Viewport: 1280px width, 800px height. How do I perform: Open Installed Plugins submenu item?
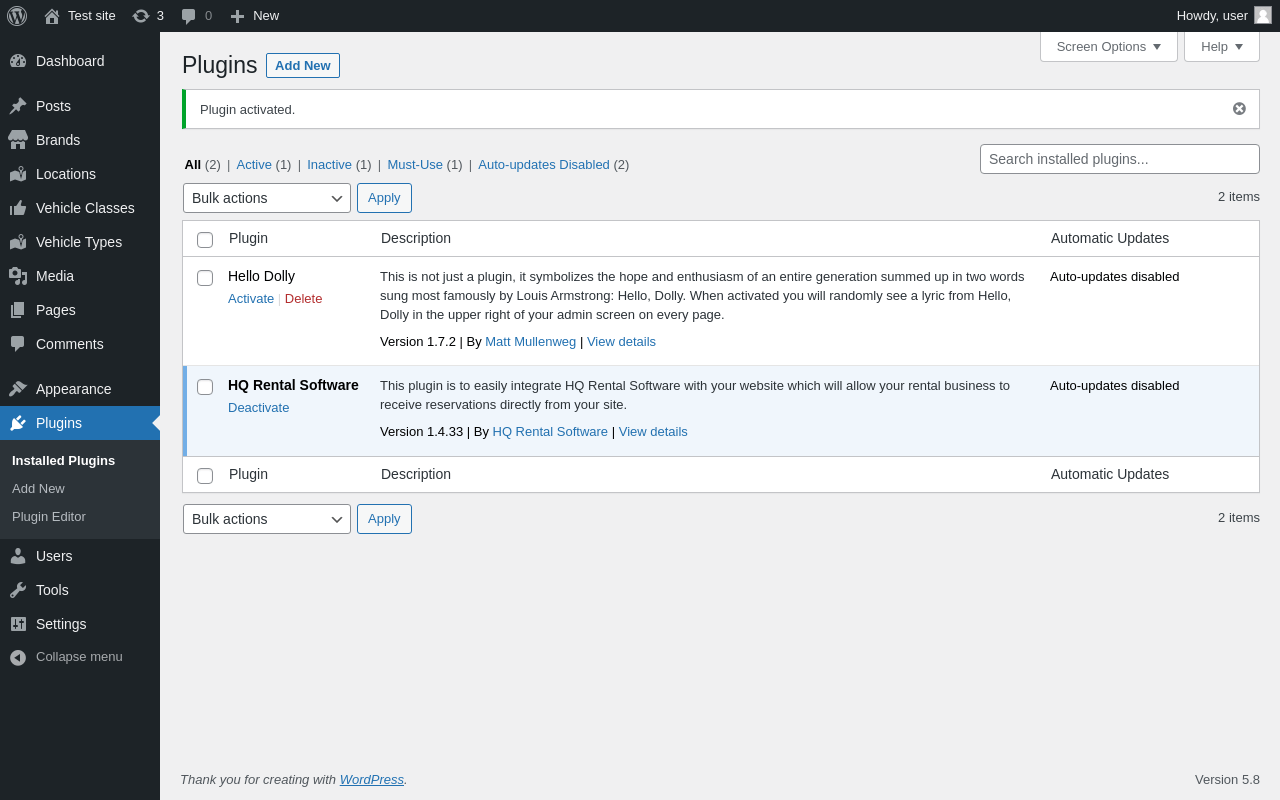(x=64, y=461)
